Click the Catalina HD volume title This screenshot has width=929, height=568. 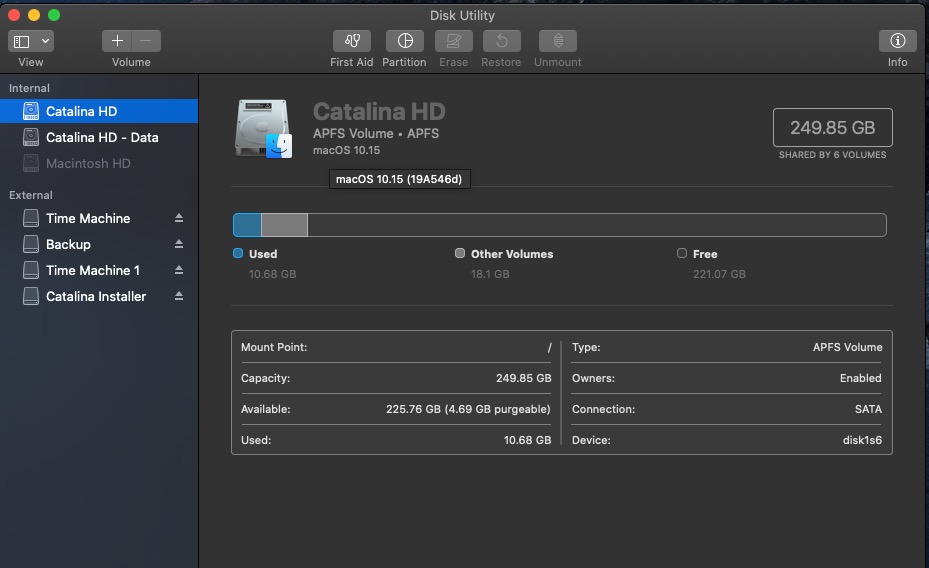point(379,111)
